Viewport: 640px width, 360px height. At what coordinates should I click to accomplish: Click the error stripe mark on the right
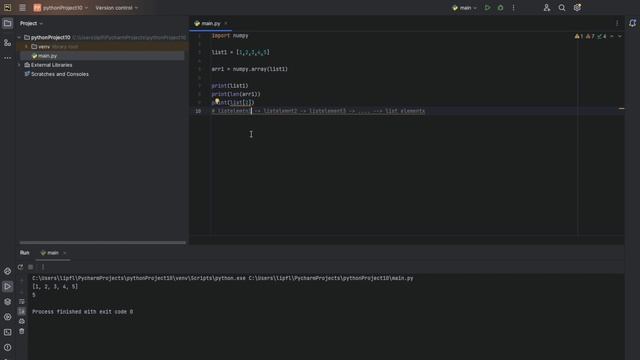point(621,109)
